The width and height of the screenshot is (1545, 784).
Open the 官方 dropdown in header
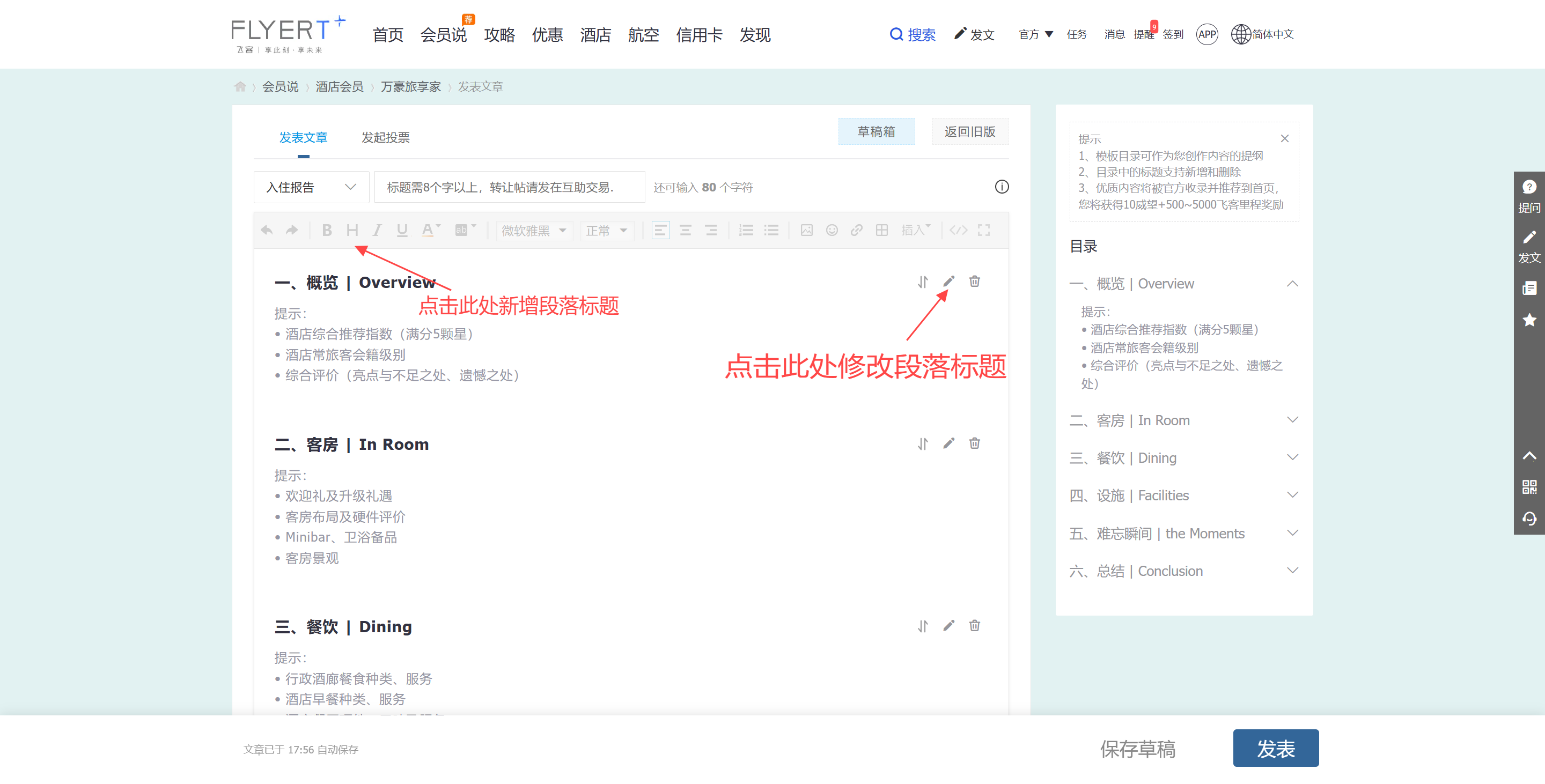click(x=1036, y=34)
